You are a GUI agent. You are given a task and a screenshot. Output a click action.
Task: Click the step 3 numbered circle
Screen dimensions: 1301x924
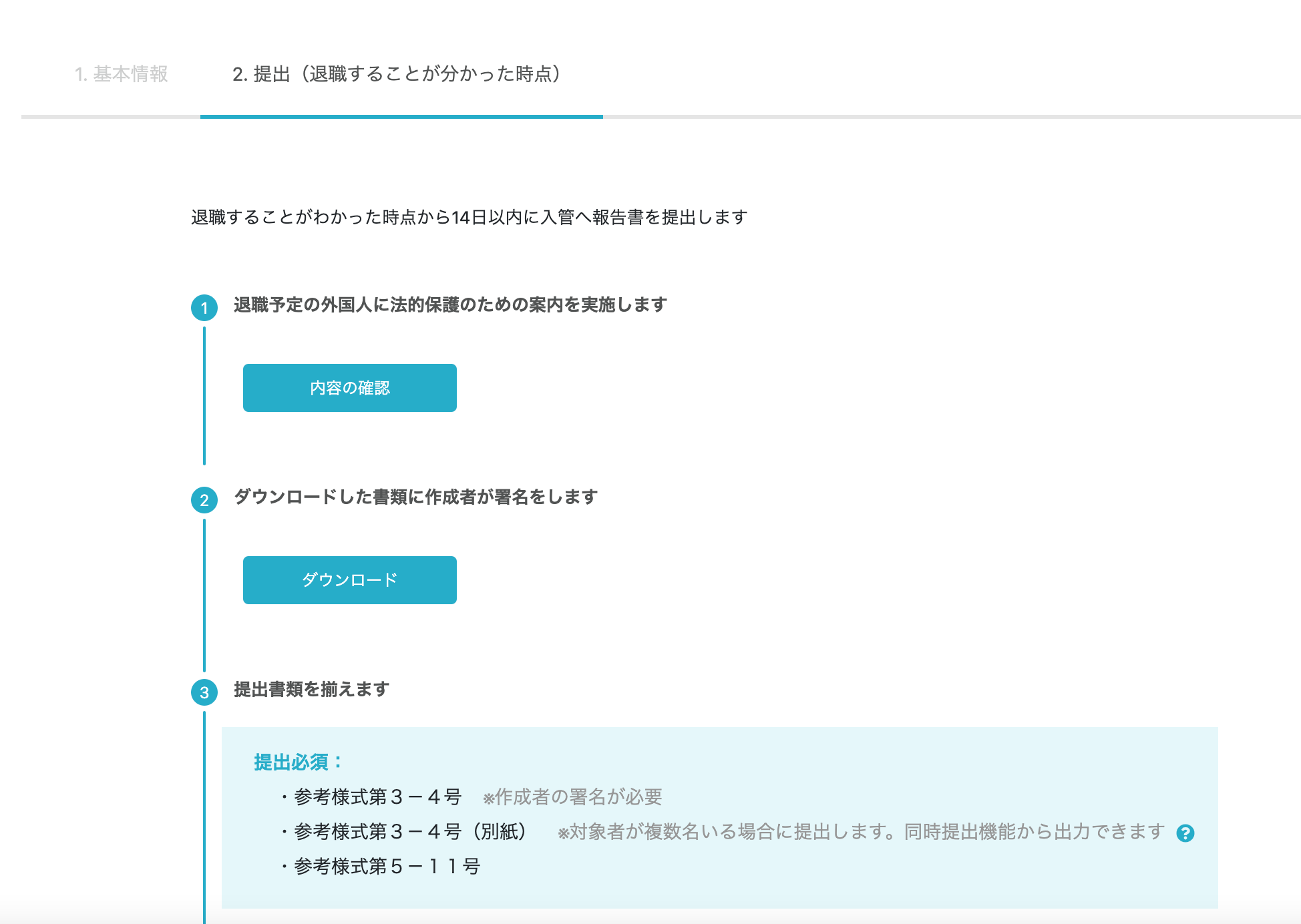click(204, 692)
